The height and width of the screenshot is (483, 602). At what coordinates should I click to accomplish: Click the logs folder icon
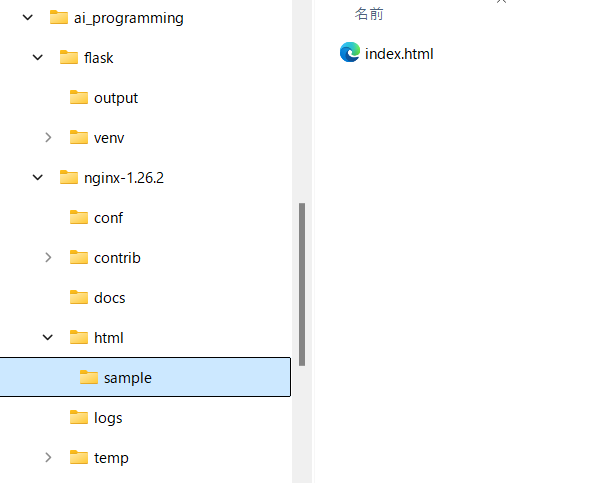pos(79,418)
